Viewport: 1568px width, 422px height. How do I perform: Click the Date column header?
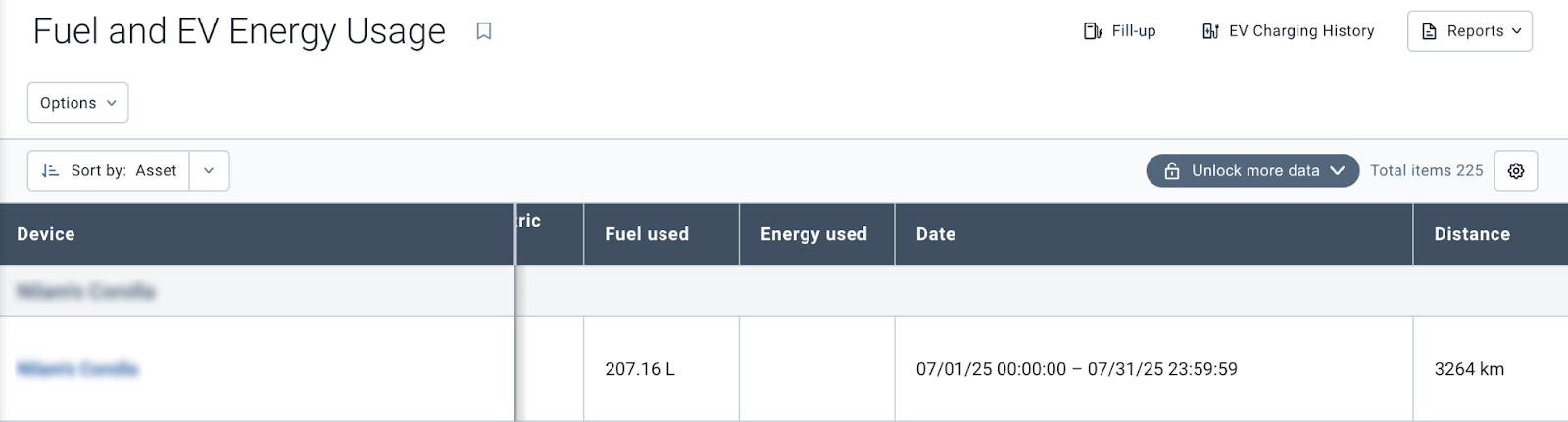(935, 234)
